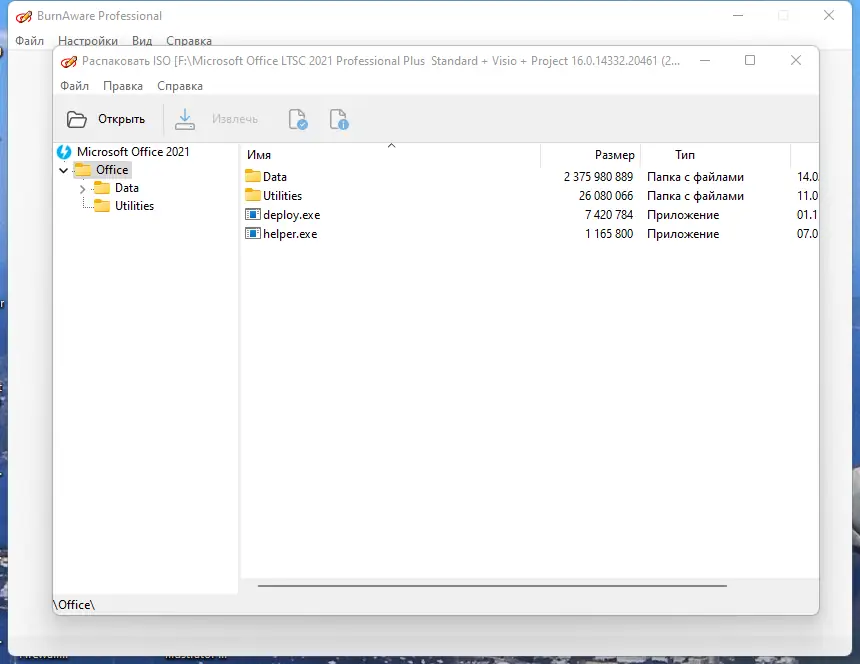
Task: Click the Utilities folder icon in tree
Action: pos(102,206)
